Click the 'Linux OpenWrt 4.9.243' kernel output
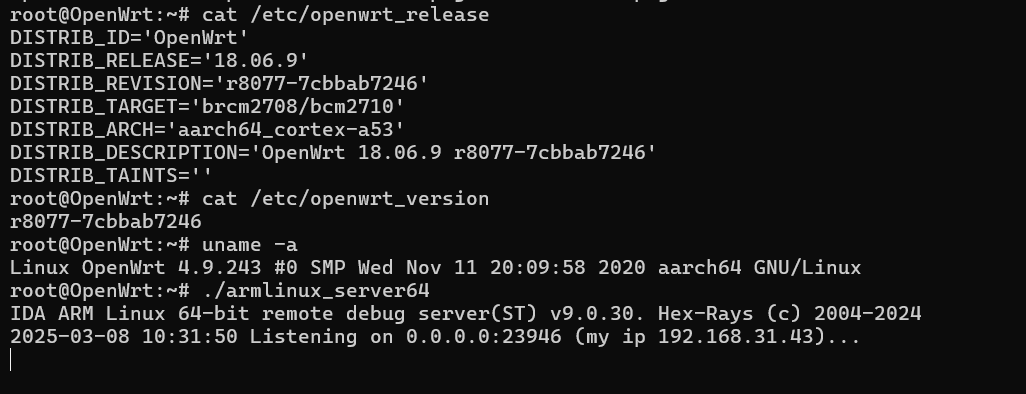1026x394 pixels. point(135,267)
